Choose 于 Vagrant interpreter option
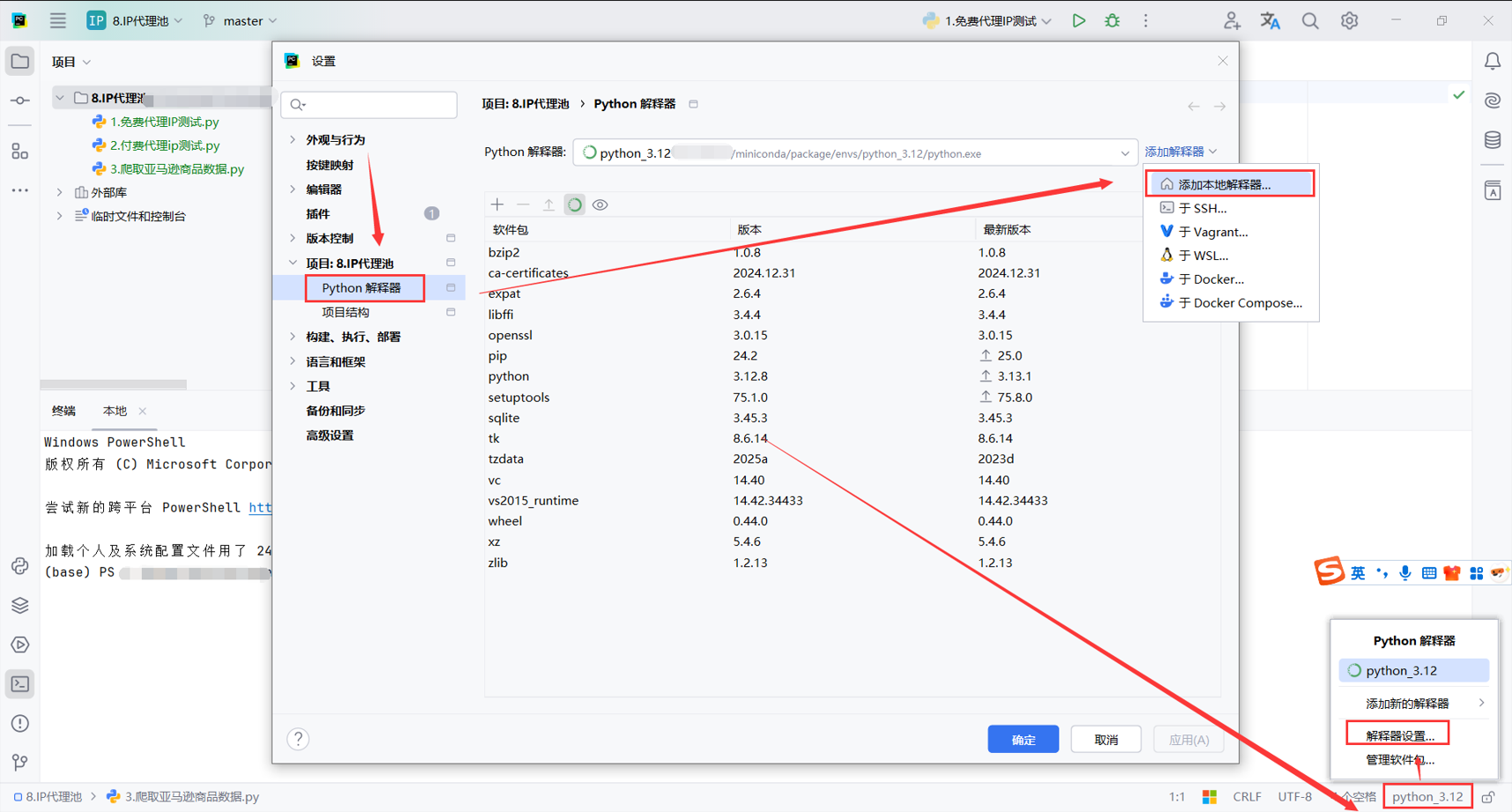The image size is (1512, 812). click(x=1230, y=232)
